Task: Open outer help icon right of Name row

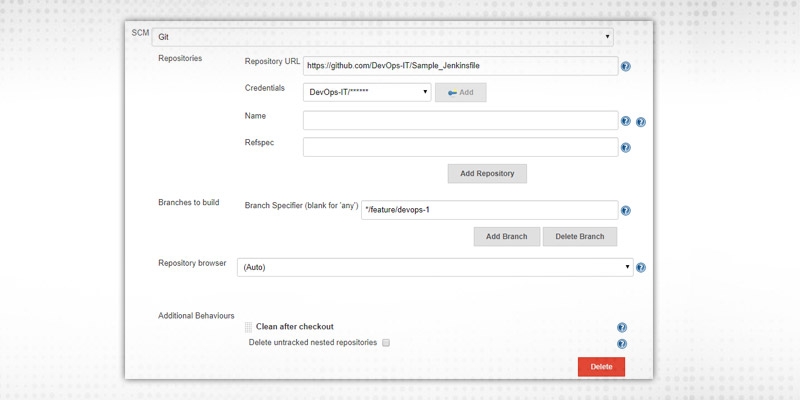Action: [x=641, y=122]
